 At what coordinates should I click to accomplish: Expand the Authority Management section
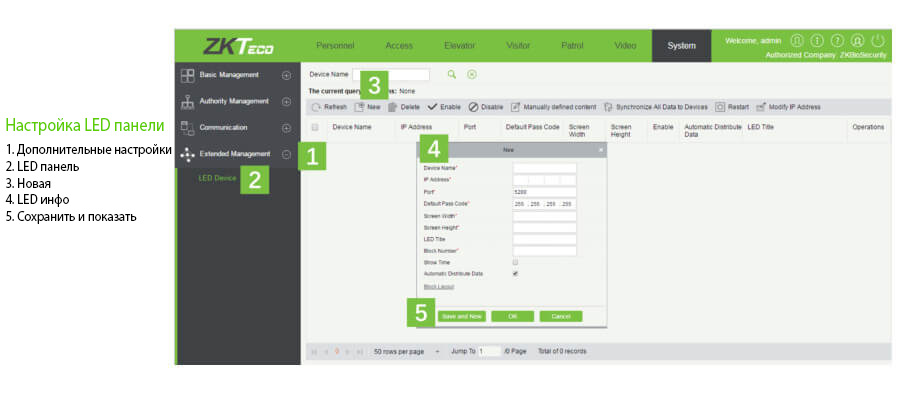click(286, 102)
